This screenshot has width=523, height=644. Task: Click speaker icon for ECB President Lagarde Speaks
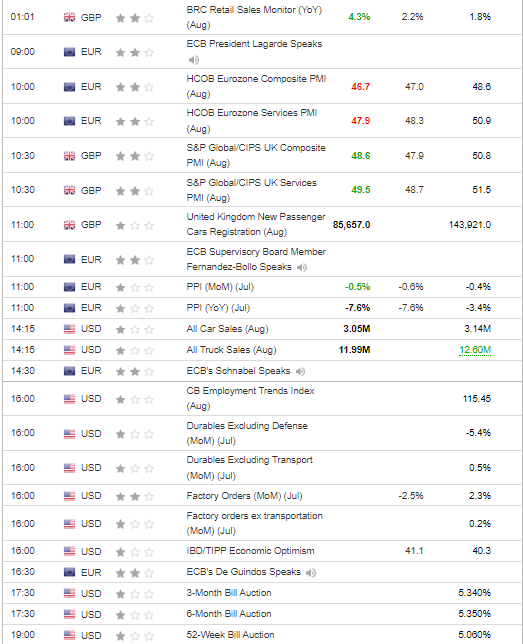194,60
